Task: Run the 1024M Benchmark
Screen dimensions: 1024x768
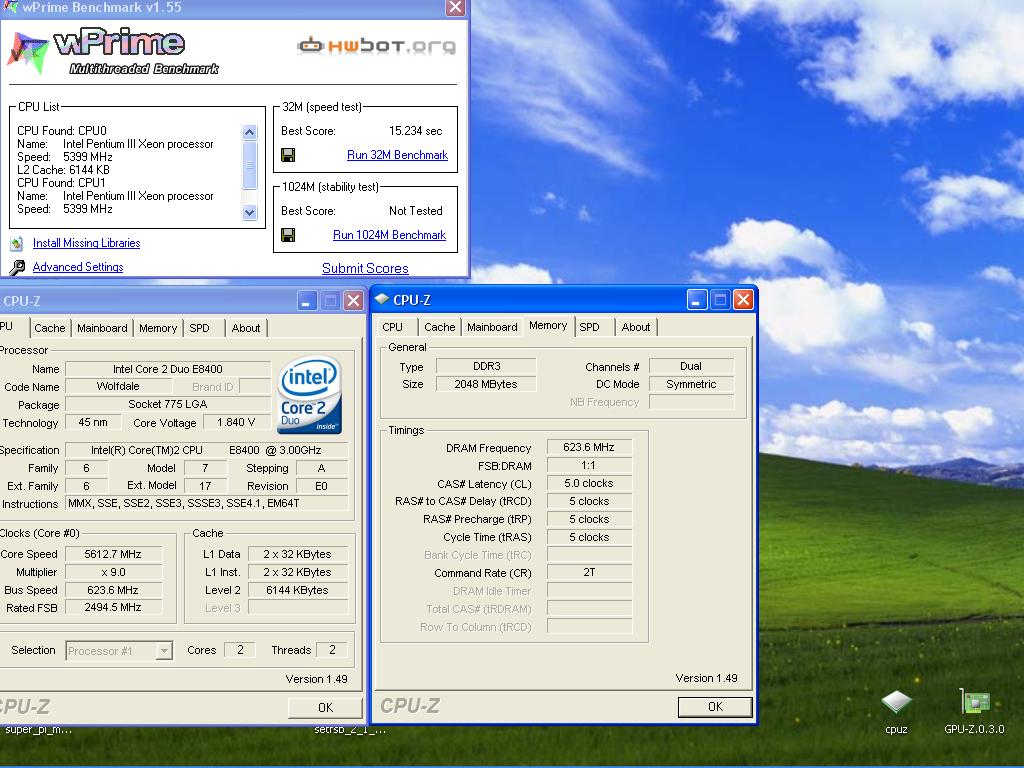Action: (x=389, y=234)
